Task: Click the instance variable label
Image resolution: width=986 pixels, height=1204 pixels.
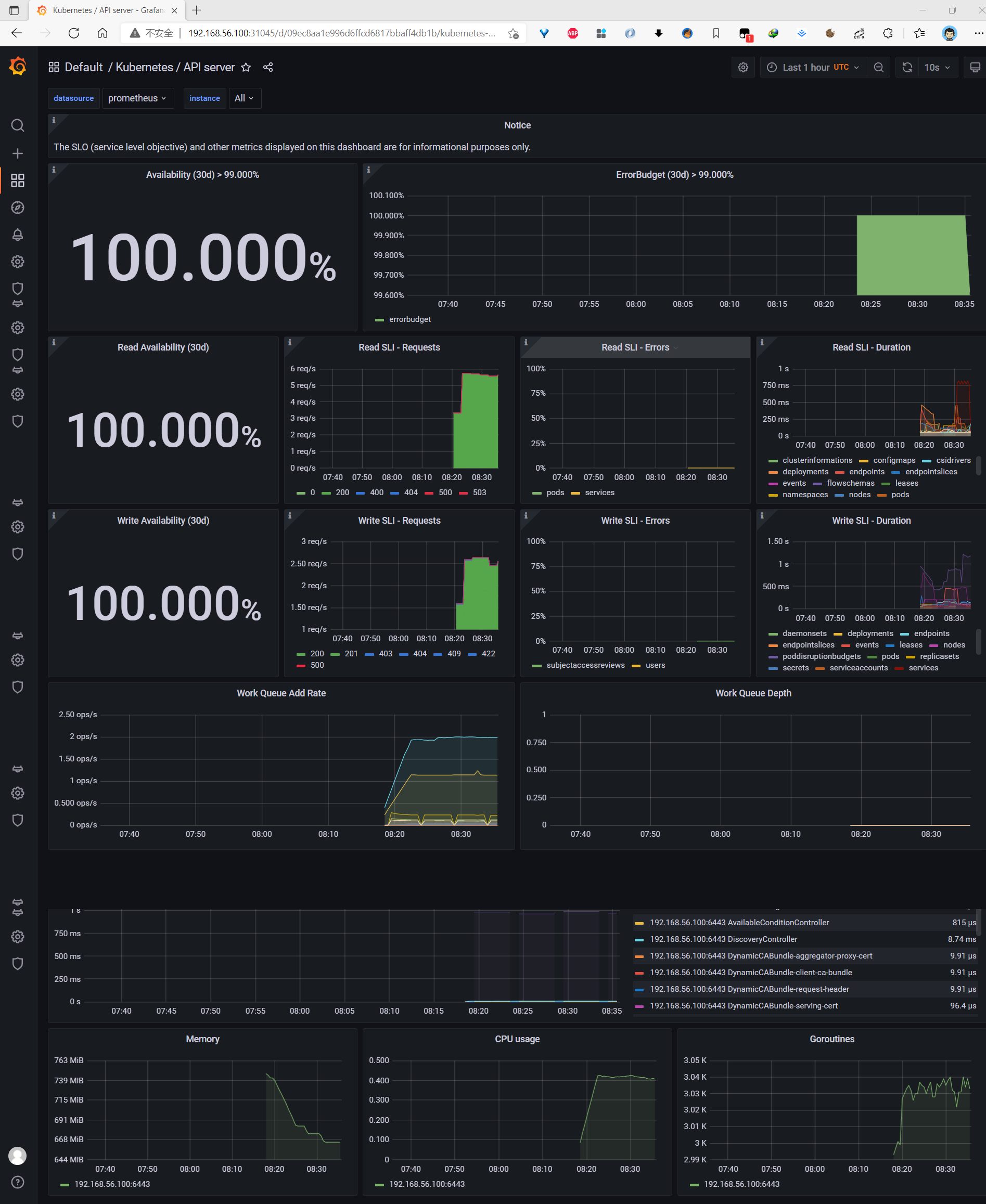Action: (x=204, y=98)
